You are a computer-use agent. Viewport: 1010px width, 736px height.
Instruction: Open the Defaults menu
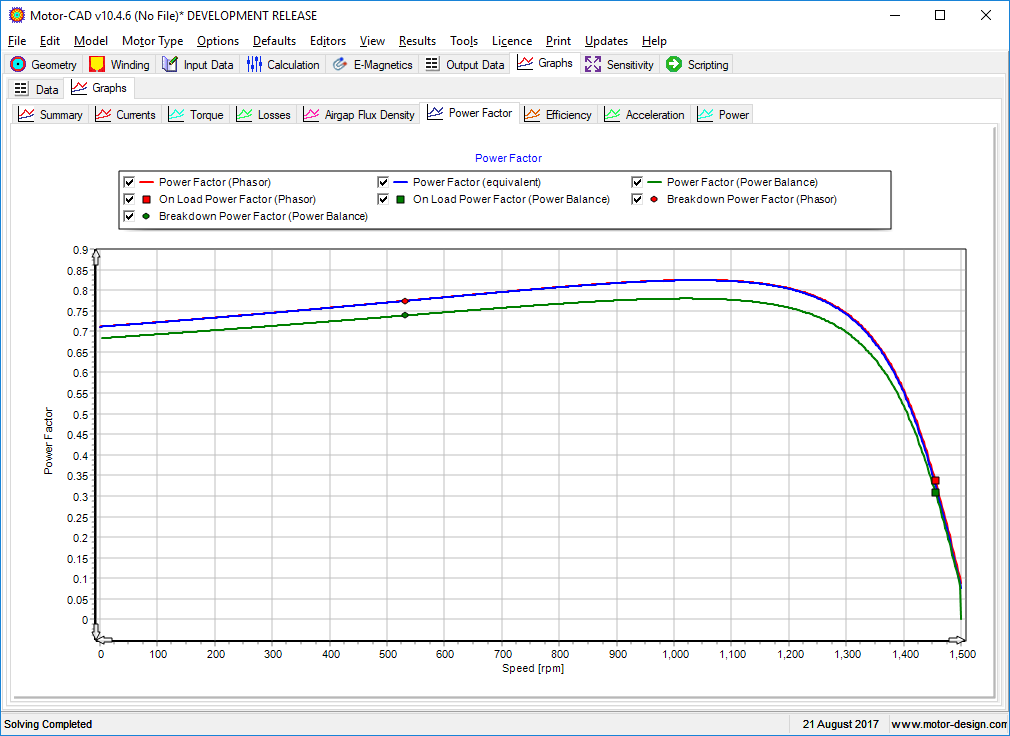(x=274, y=41)
